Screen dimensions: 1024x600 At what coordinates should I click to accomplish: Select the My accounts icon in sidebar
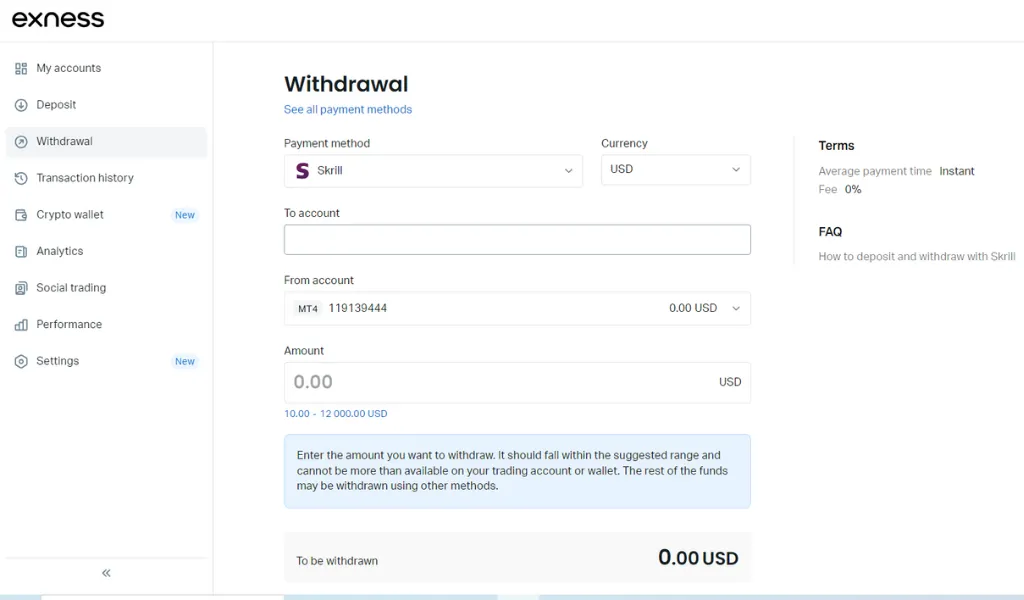(20, 68)
